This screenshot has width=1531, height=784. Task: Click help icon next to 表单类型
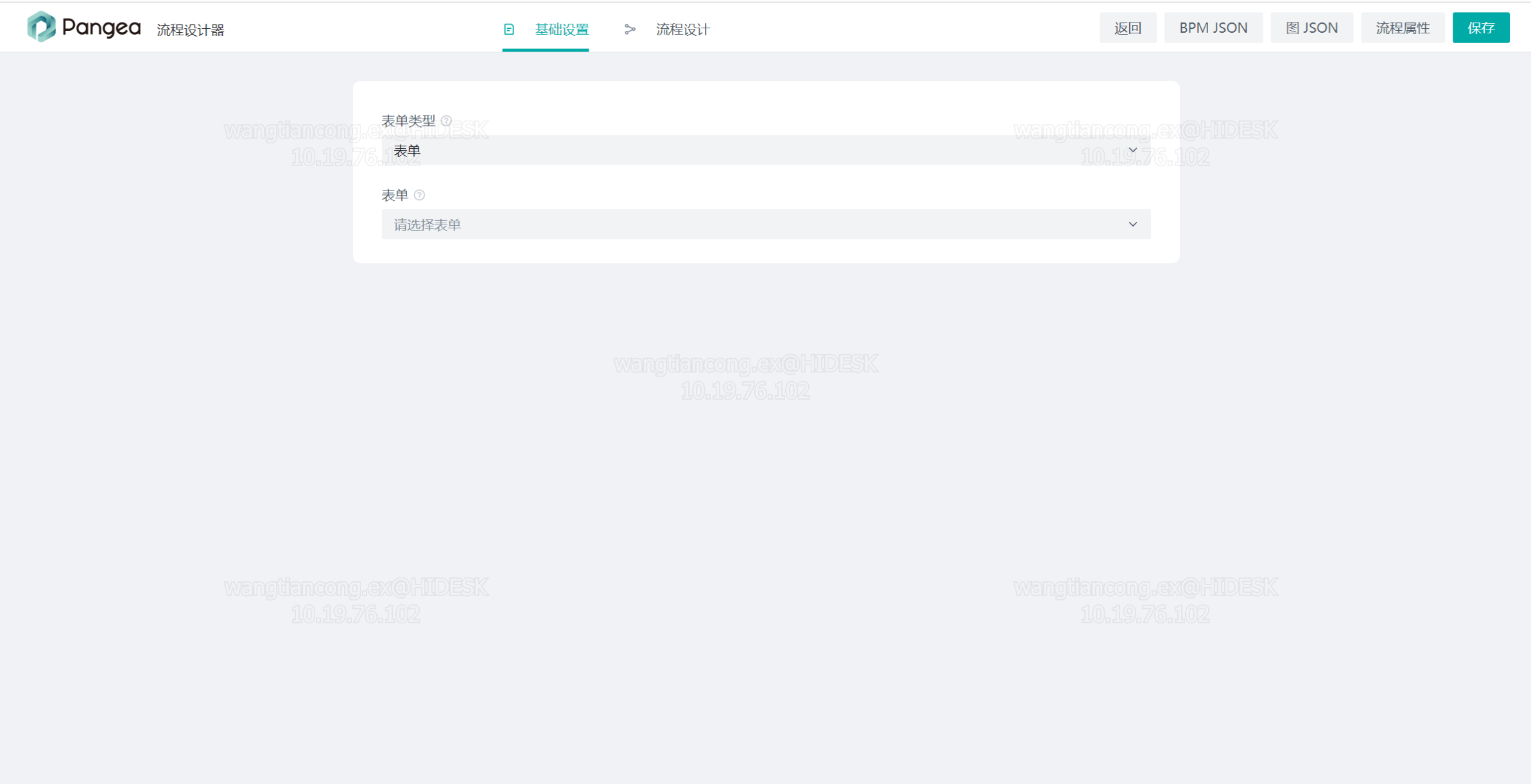coord(447,121)
